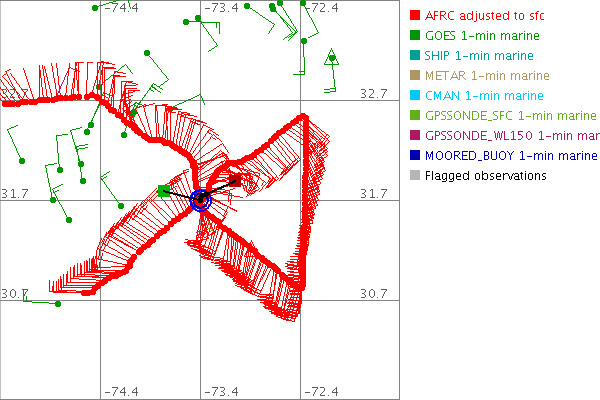600x400 pixels.
Task: Click the blue MOORED_BUOY legend swatch
Action: [415, 156]
